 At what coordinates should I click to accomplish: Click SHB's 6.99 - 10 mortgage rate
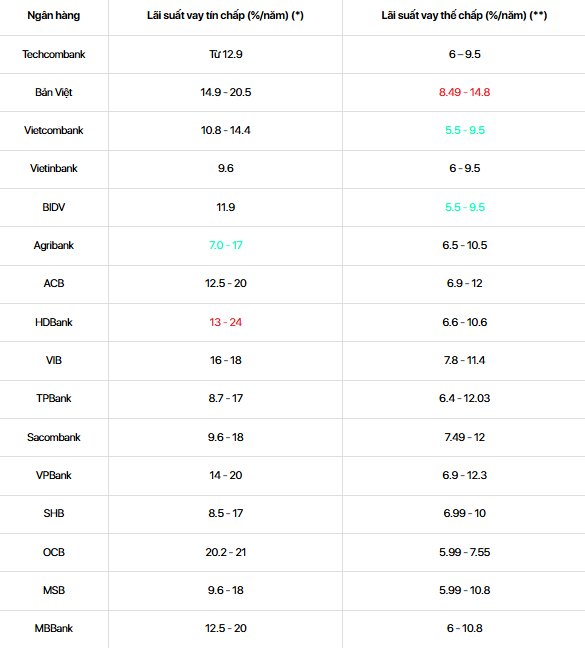(464, 513)
